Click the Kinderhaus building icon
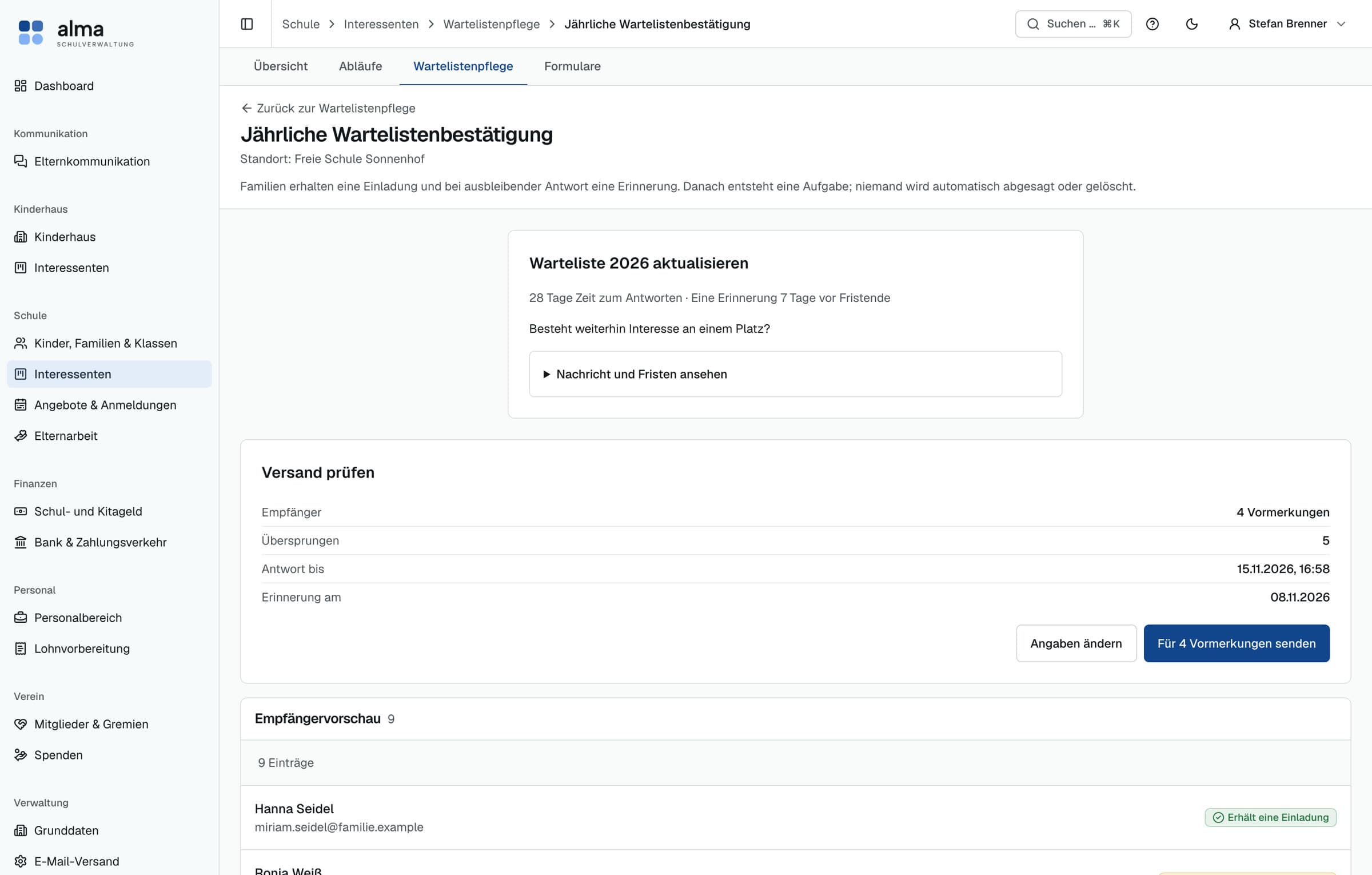Image resolution: width=1372 pixels, height=875 pixels. (21, 237)
